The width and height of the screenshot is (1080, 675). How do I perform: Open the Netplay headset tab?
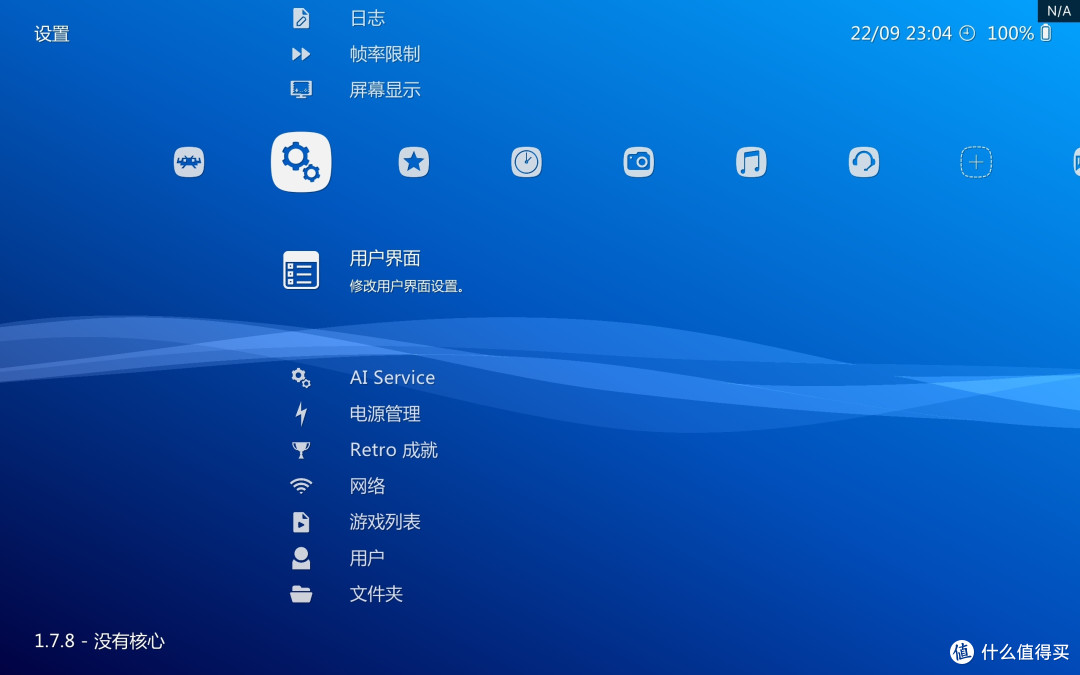tap(864, 163)
